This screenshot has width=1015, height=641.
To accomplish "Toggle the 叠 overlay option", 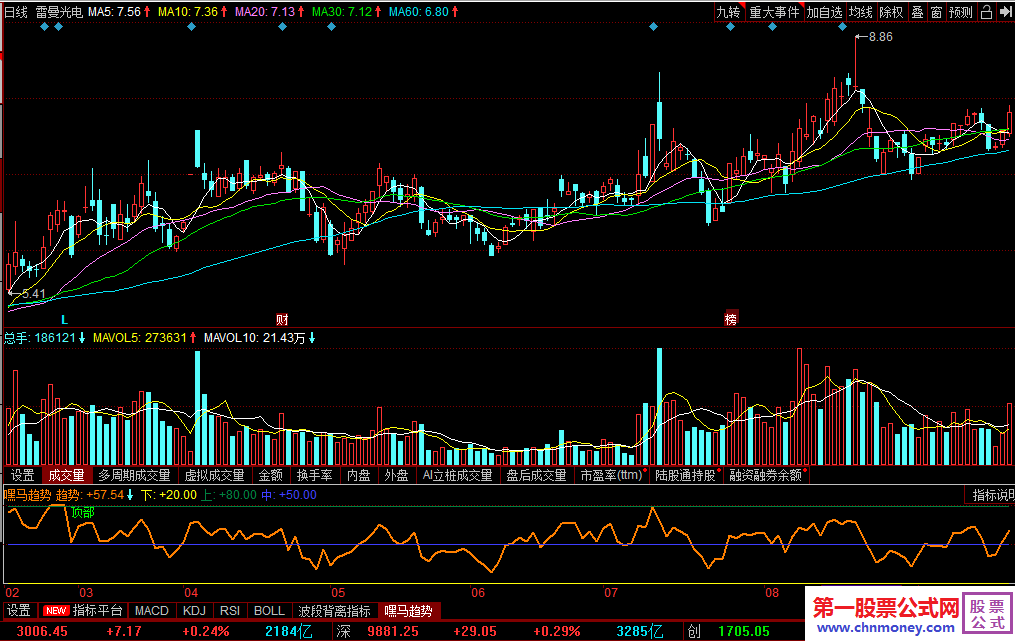I will pyautogui.click(x=917, y=12).
